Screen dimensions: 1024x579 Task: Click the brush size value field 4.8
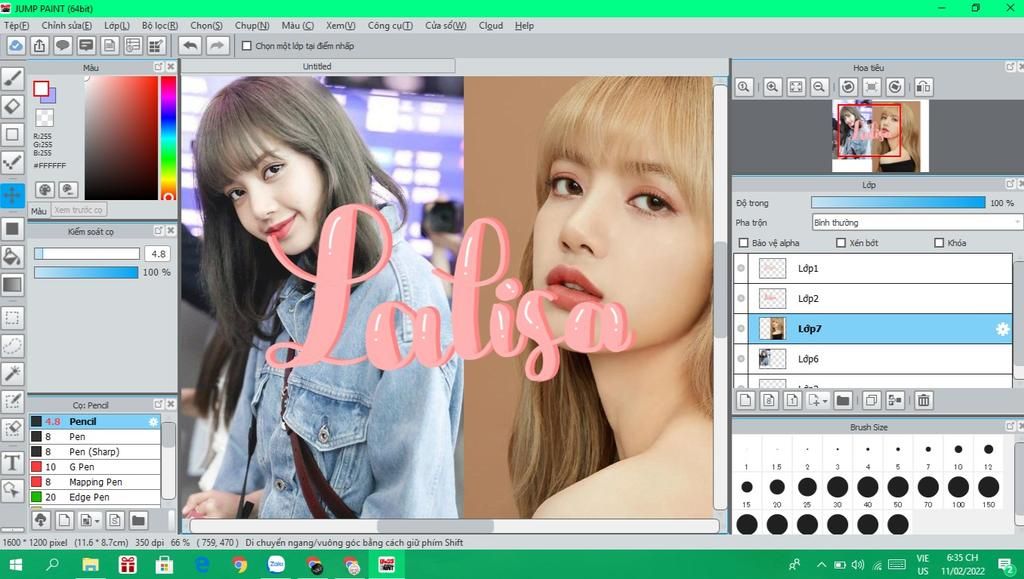158,253
